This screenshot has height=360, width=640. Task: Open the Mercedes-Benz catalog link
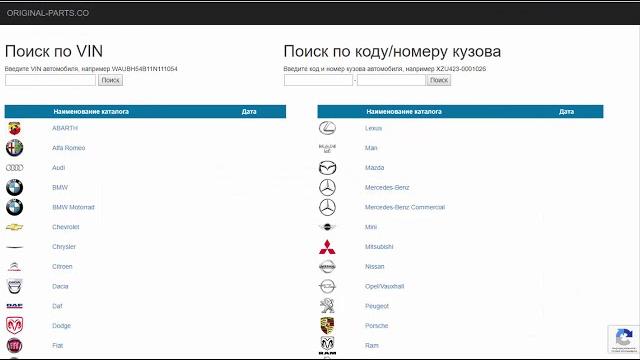click(x=387, y=187)
